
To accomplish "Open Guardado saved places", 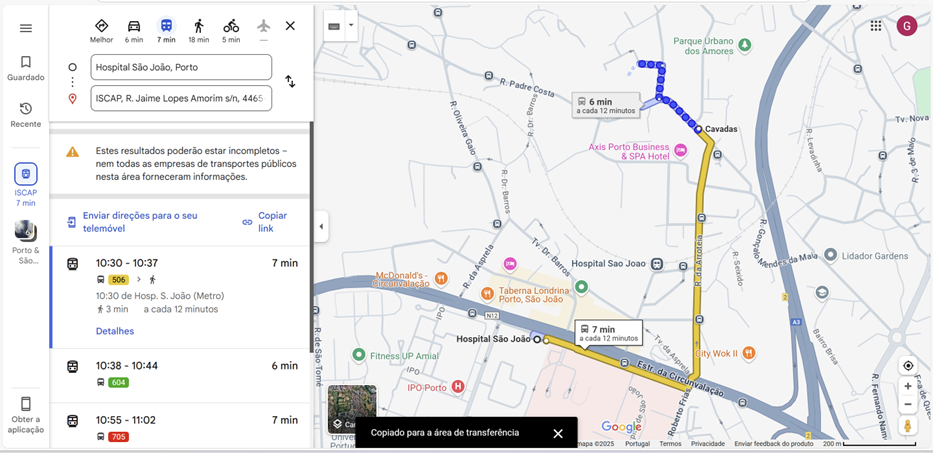I will click(x=26, y=68).
